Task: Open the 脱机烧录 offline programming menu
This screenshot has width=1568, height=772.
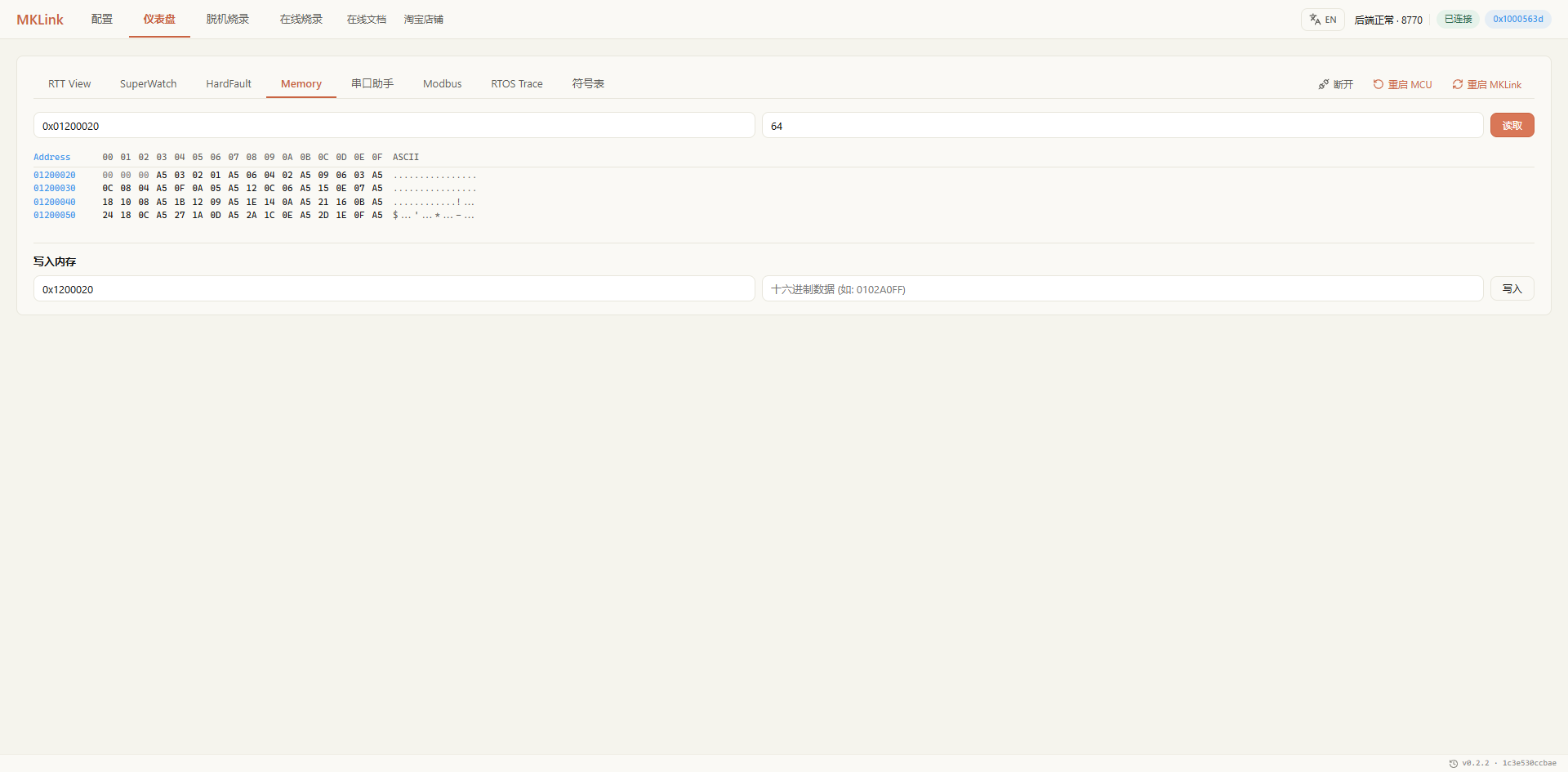Action: pyautogui.click(x=227, y=19)
